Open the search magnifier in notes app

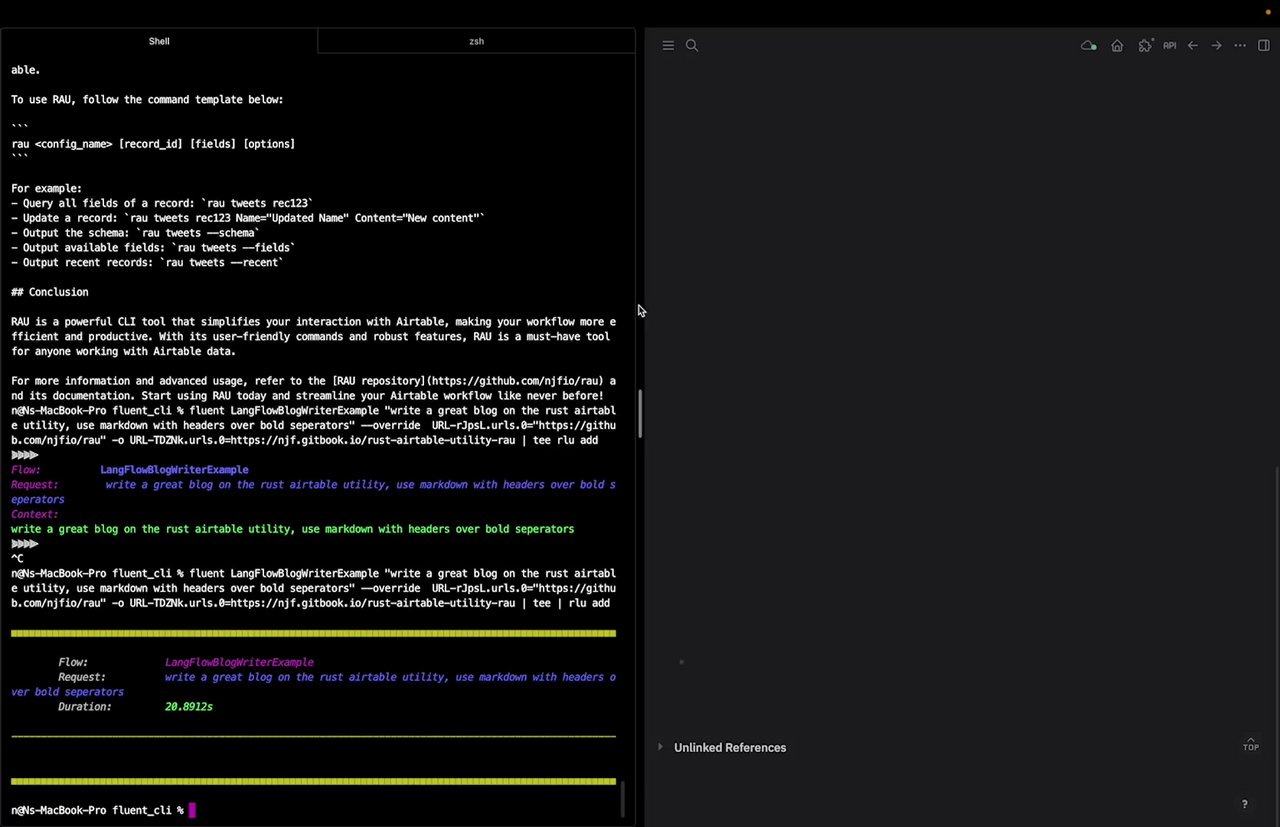(691, 46)
